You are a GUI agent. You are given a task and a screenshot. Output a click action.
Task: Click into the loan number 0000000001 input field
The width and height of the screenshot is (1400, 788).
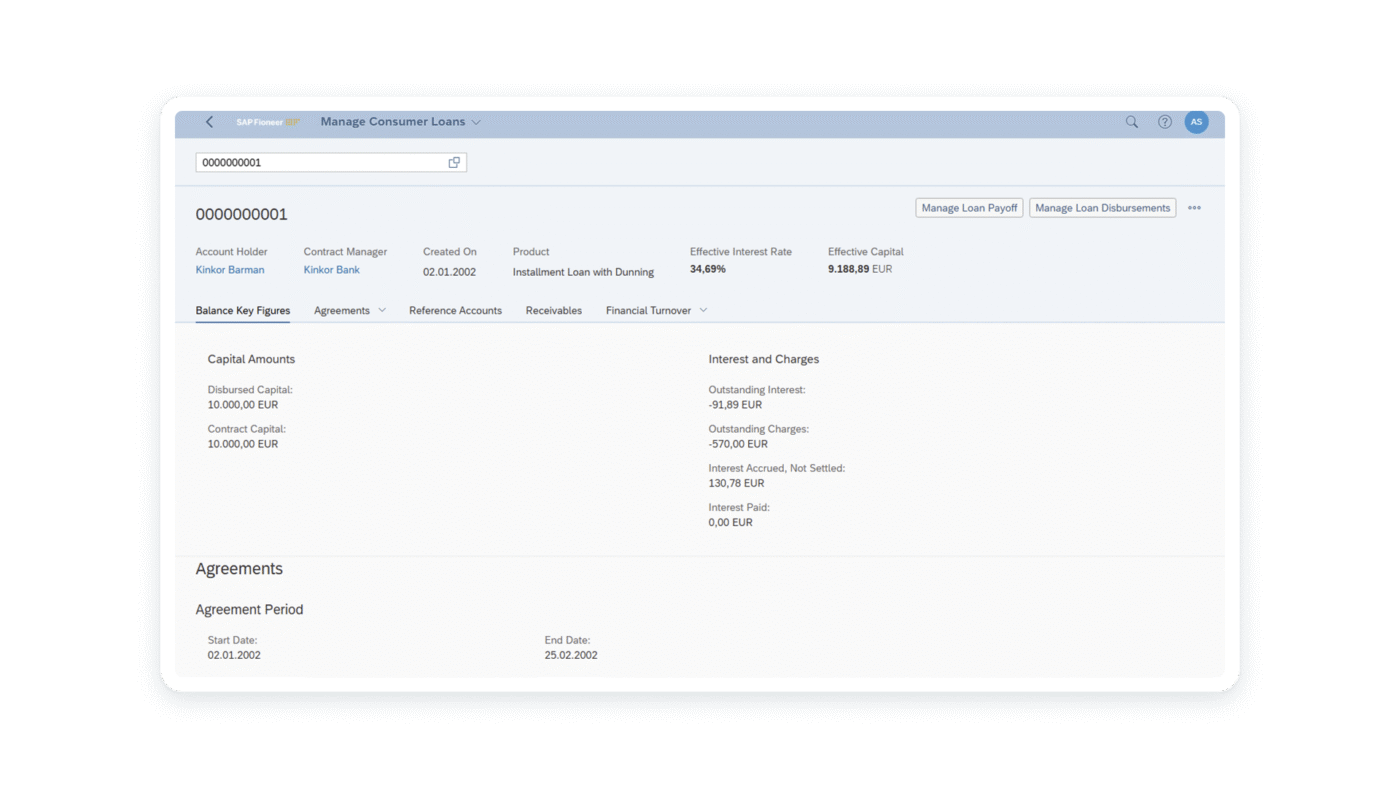tap(320, 162)
